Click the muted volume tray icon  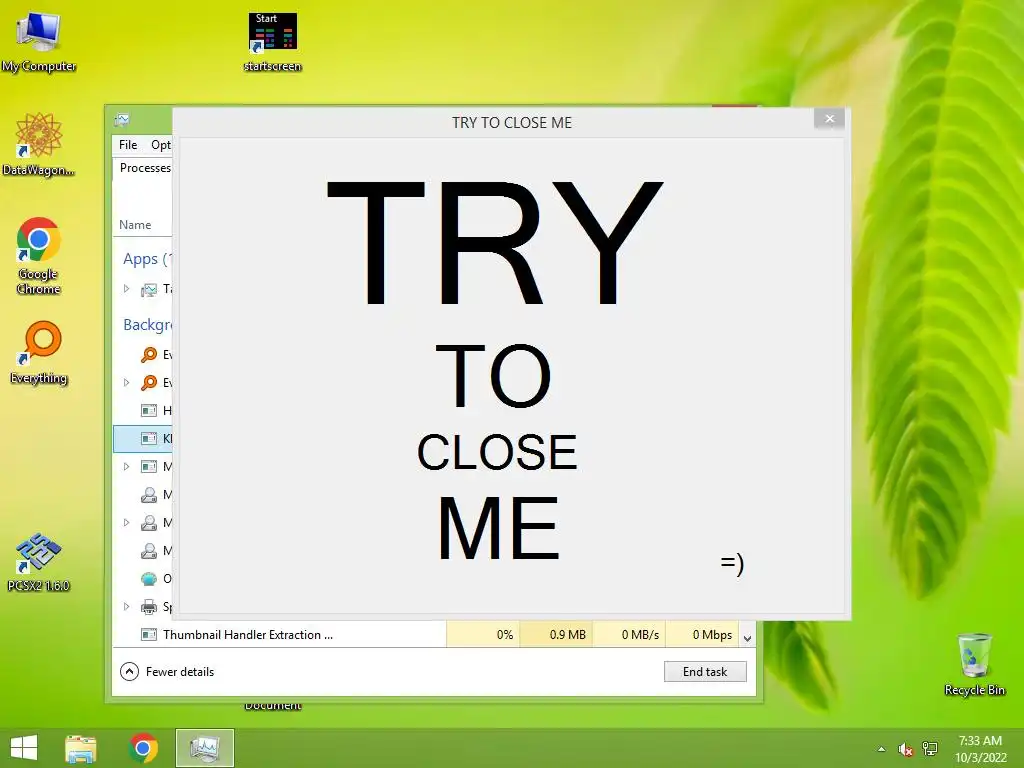point(905,749)
